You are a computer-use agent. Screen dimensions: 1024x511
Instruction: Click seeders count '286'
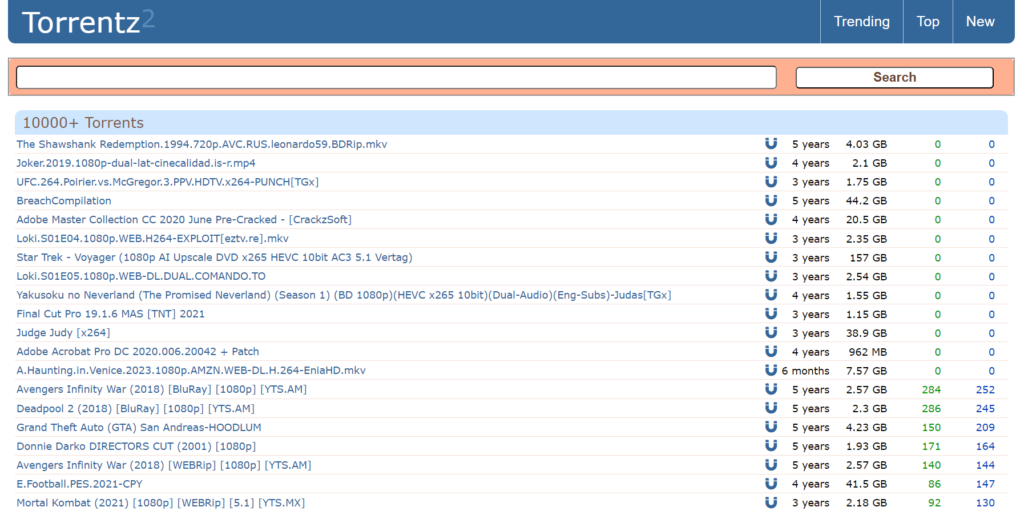click(x=931, y=408)
